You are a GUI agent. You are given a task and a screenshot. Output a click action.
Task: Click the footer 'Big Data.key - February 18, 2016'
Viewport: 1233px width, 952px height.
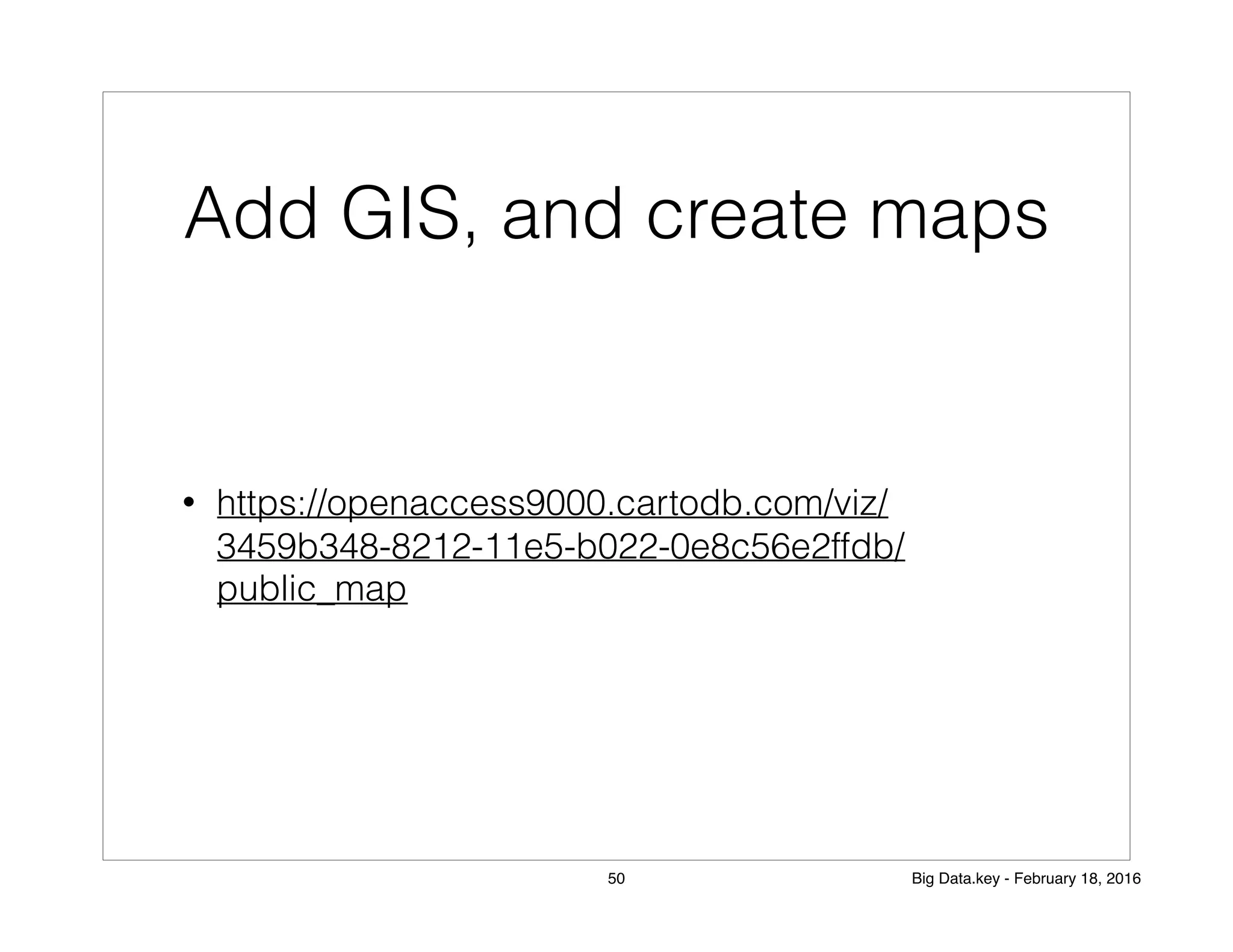(x=1026, y=879)
